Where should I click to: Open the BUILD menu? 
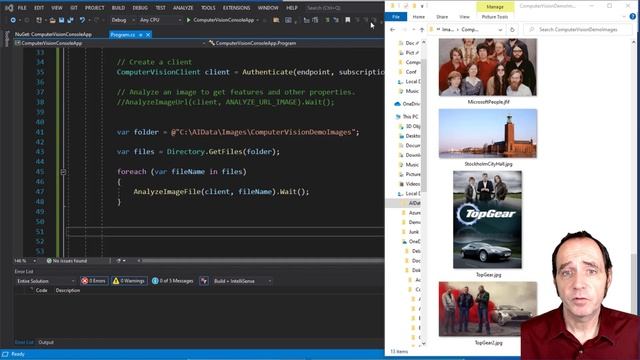[118, 8]
